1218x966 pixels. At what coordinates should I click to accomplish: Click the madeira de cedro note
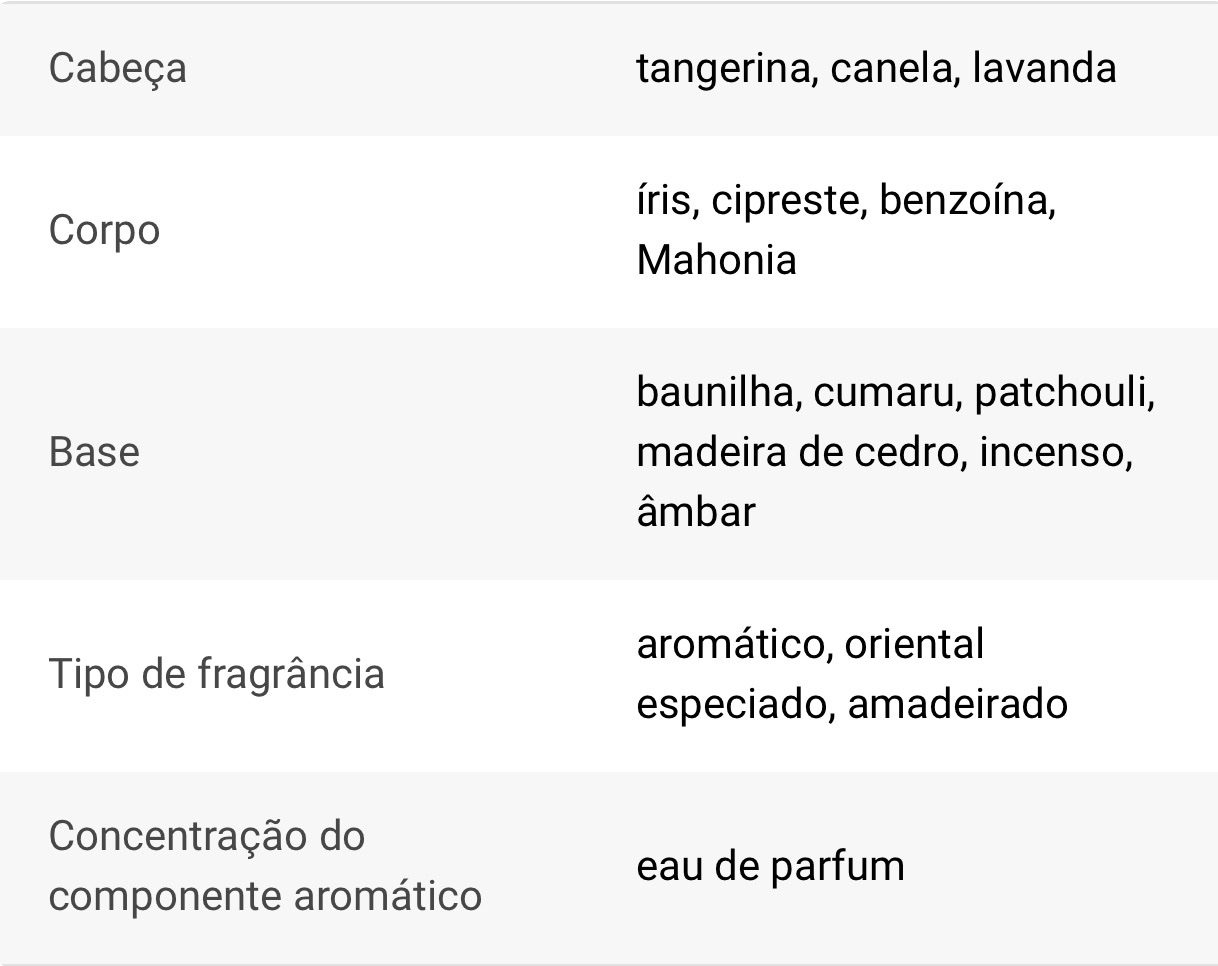click(797, 452)
